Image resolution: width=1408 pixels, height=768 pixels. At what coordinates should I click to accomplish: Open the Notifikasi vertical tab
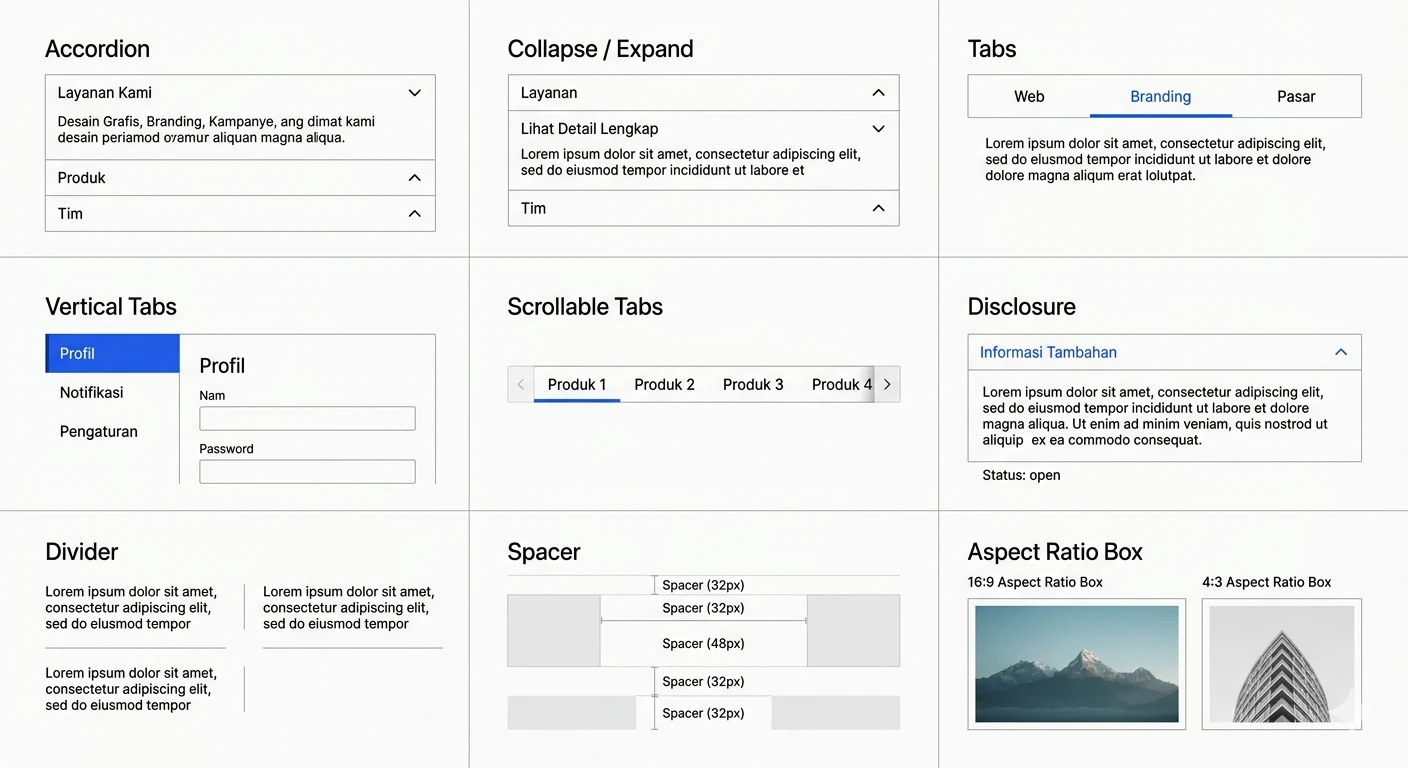tap(112, 393)
